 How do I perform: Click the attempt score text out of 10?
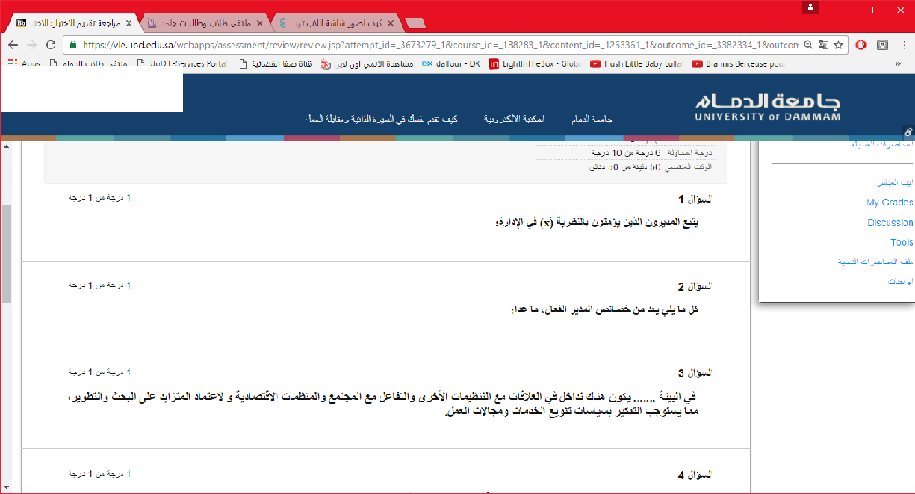coord(652,153)
